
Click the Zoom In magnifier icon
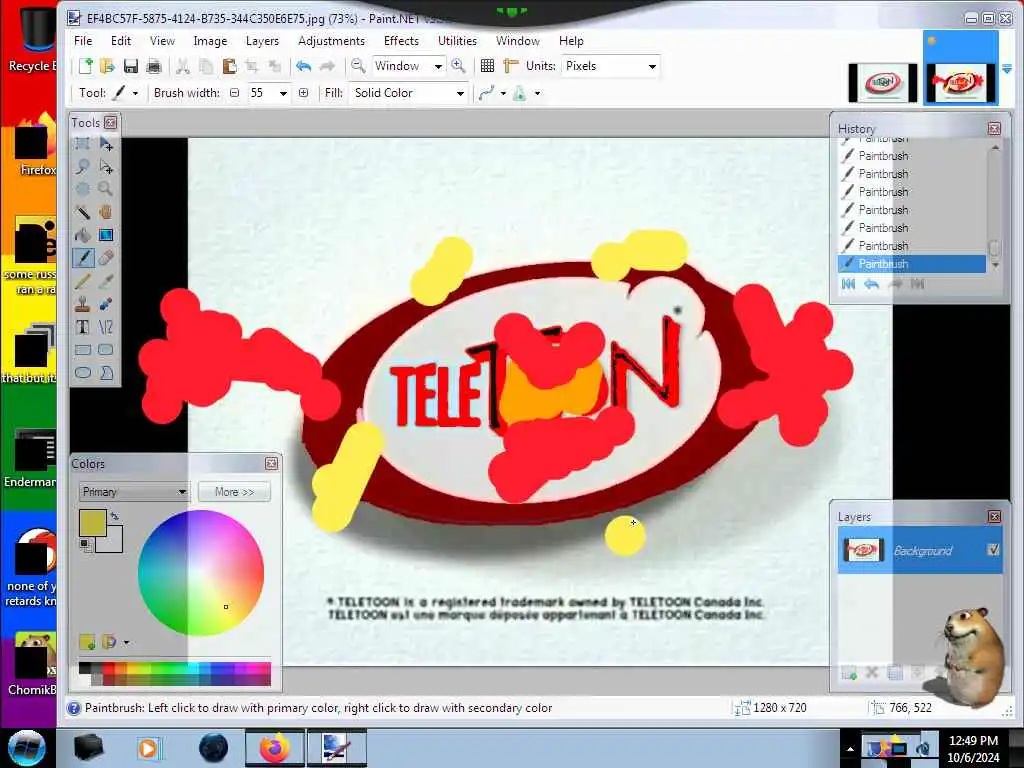pos(458,66)
